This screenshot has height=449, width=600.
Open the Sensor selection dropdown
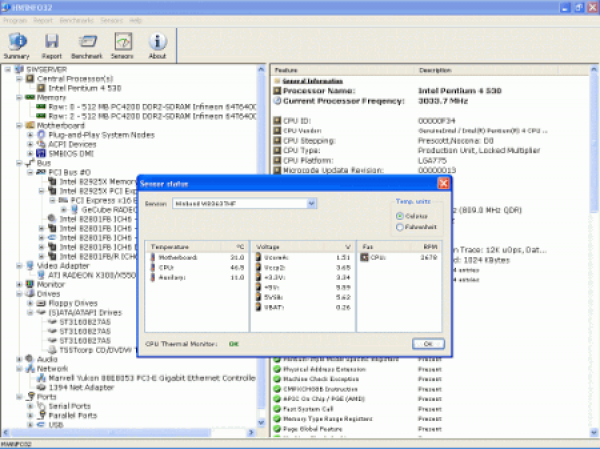(x=311, y=204)
